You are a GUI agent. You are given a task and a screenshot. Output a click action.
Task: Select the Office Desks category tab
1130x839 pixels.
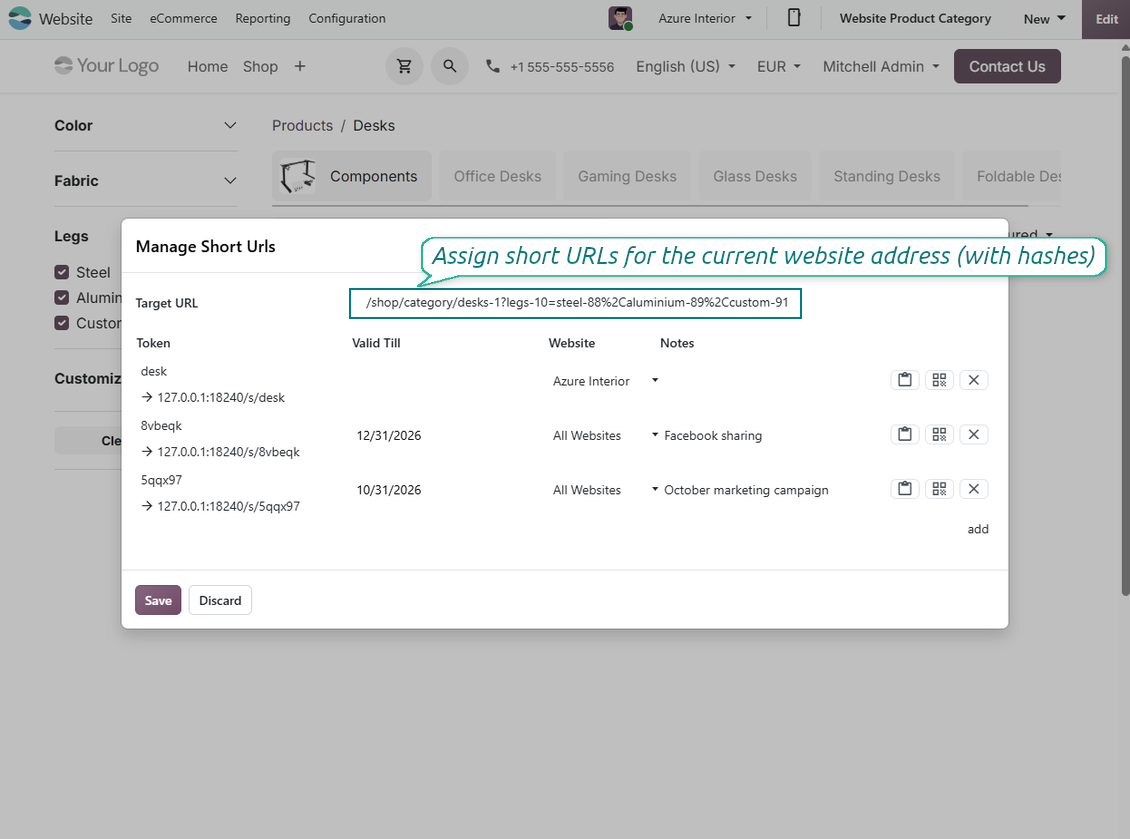[497, 176]
